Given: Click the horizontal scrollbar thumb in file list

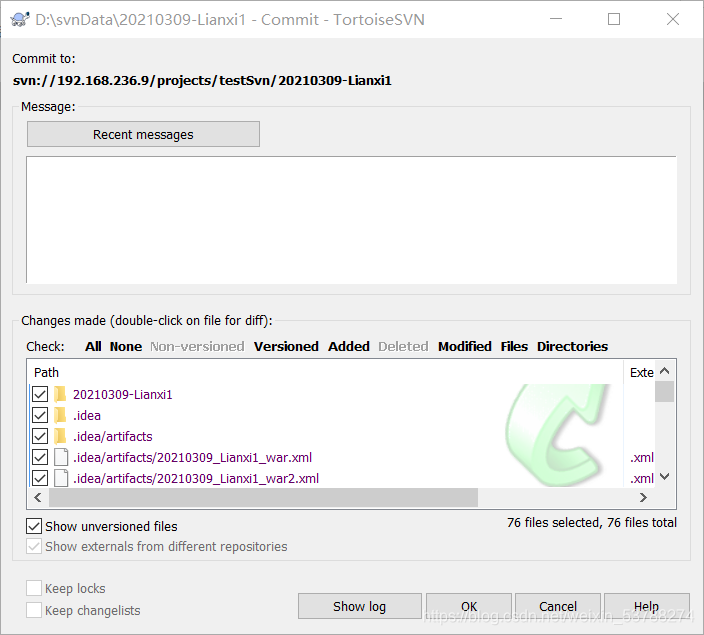Looking at the screenshot, I should (264, 497).
